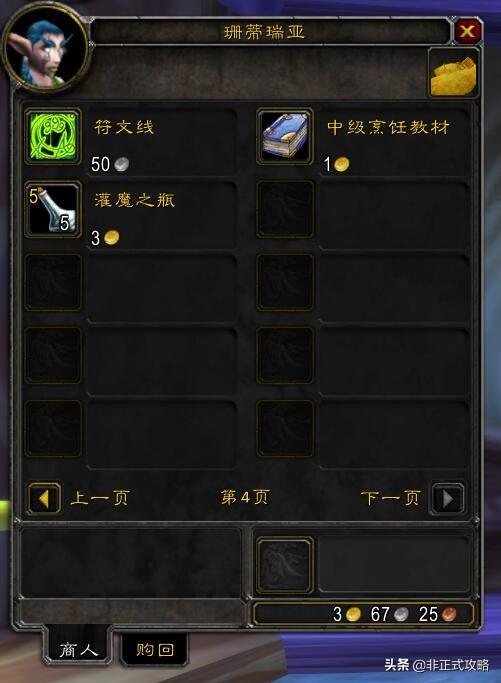Viewport: 501px width, 683px height.
Task: Click the 上一页 previous page label
Action: tap(100, 497)
